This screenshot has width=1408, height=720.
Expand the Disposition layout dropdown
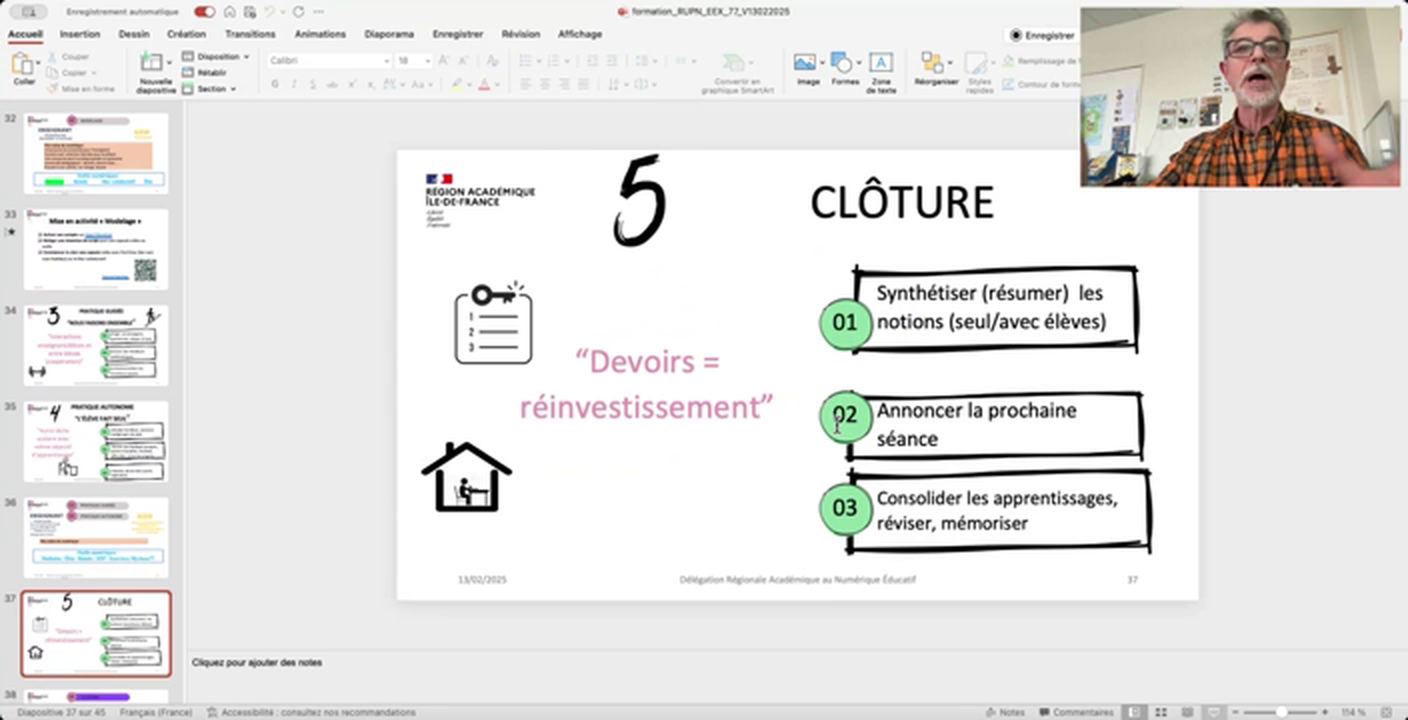(222, 57)
